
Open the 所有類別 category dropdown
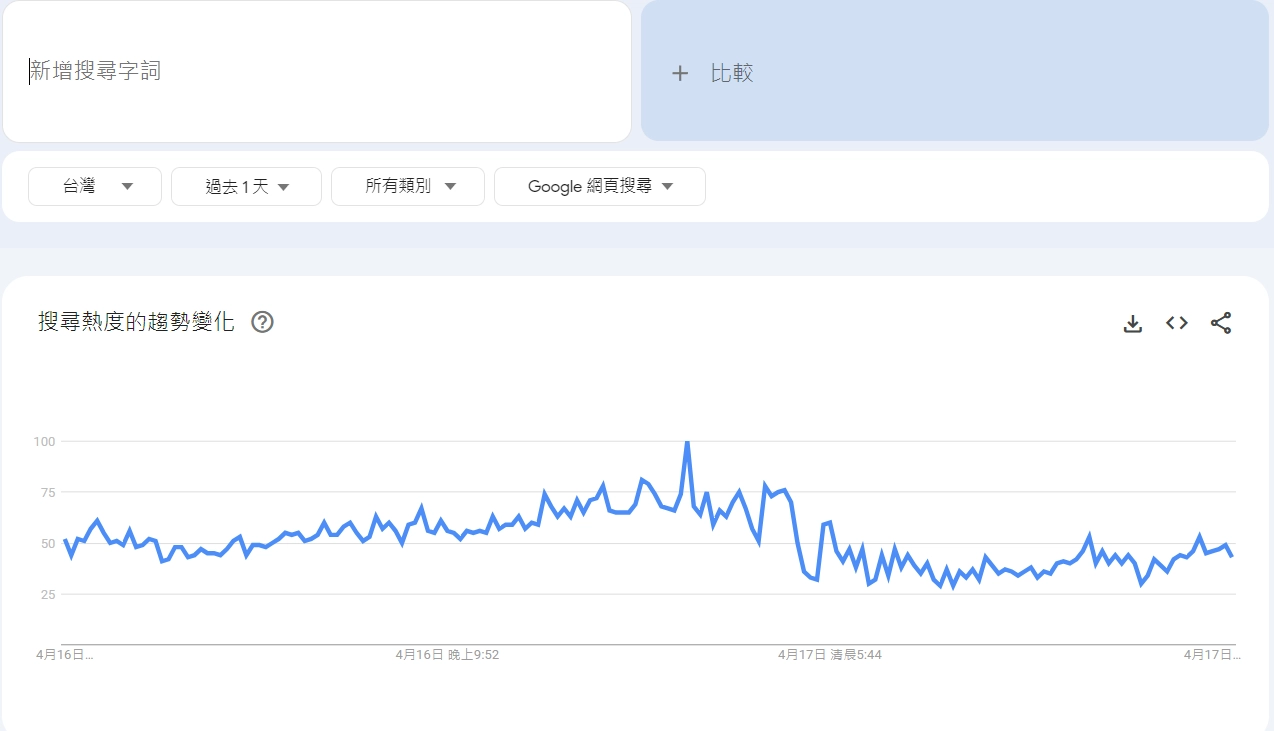tap(408, 186)
